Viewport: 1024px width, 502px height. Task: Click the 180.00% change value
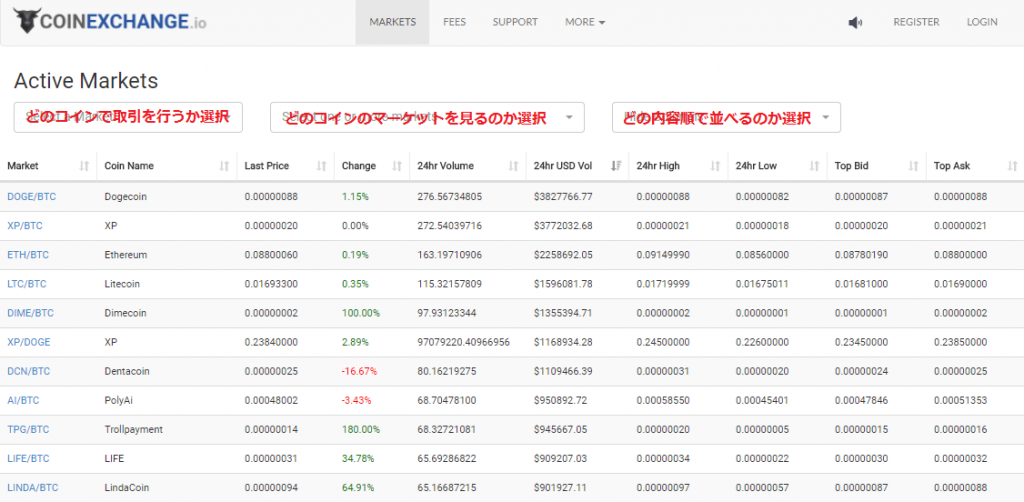[x=360, y=430]
